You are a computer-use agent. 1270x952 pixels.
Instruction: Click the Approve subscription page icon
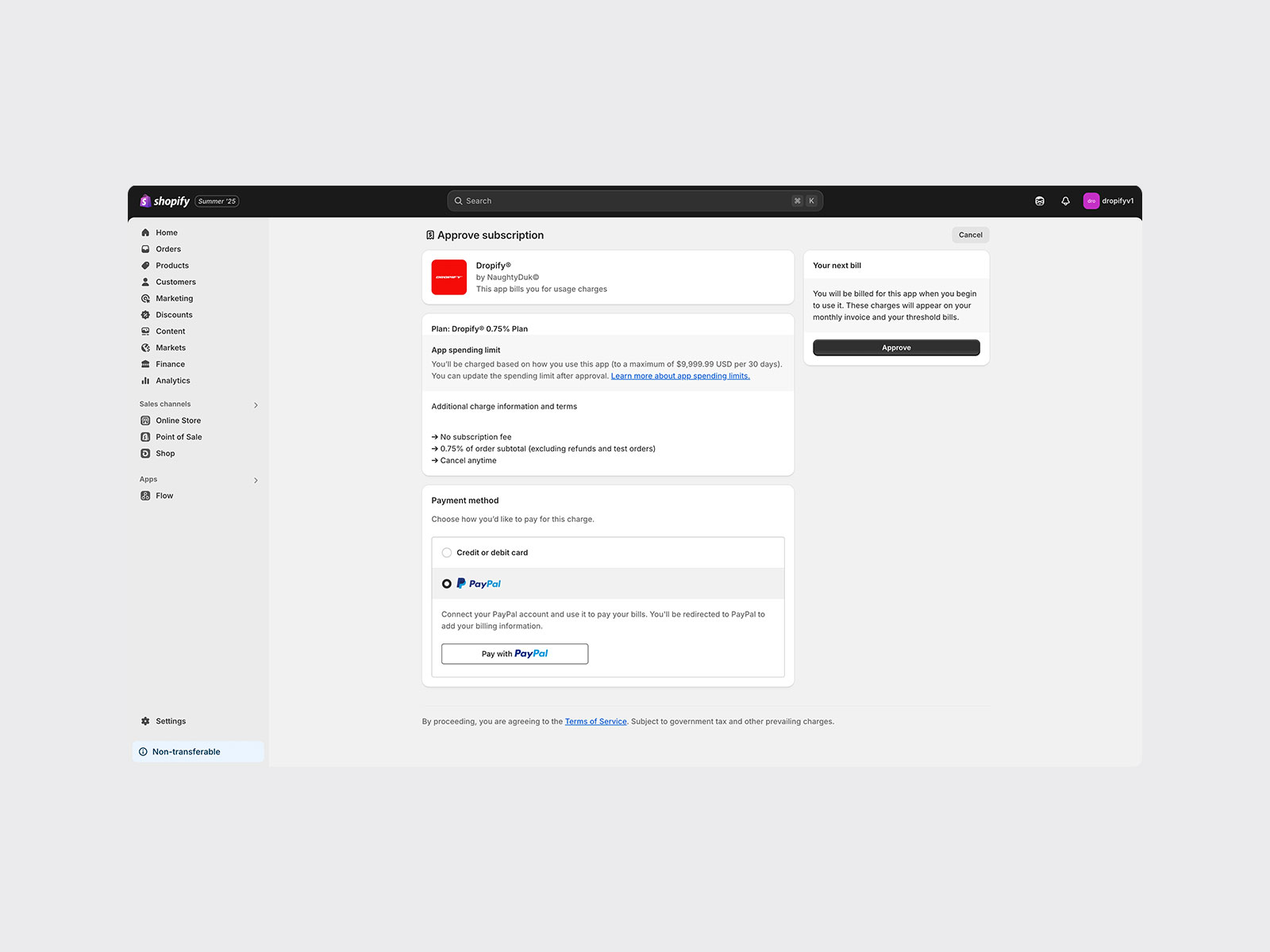click(x=430, y=235)
